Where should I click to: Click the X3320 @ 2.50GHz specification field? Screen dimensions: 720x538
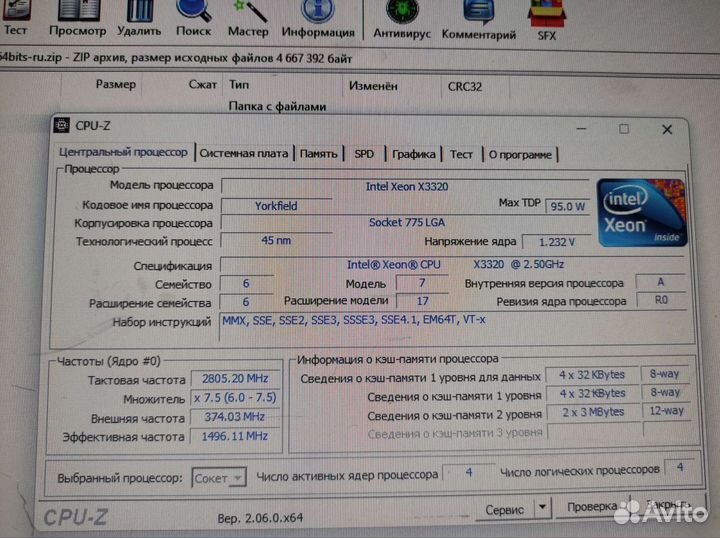454,264
